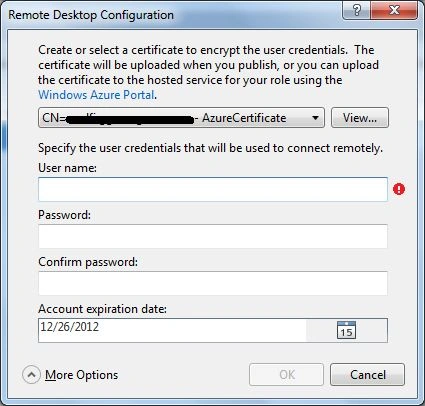Image resolution: width=425 pixels, height=406 pixels.
Task: Click the question mark help button
Action: [x=356, y=10]
